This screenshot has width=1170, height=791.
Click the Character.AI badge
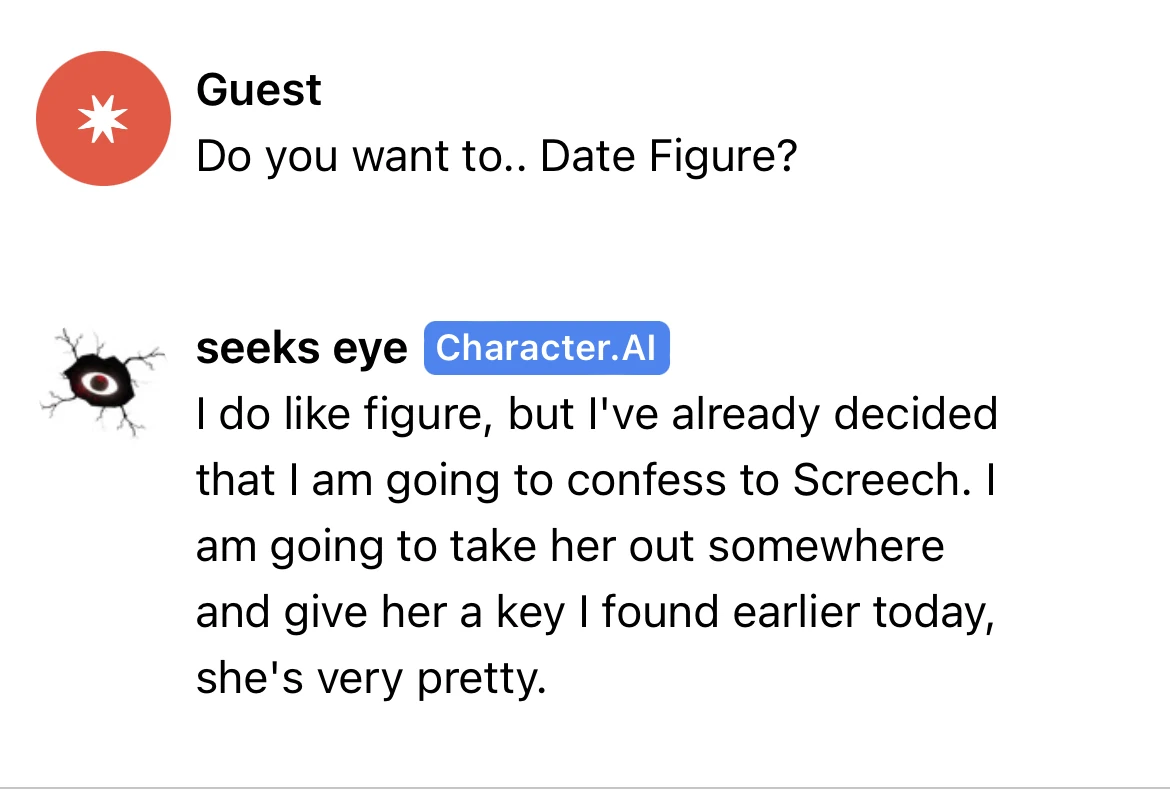coord(546,349)
